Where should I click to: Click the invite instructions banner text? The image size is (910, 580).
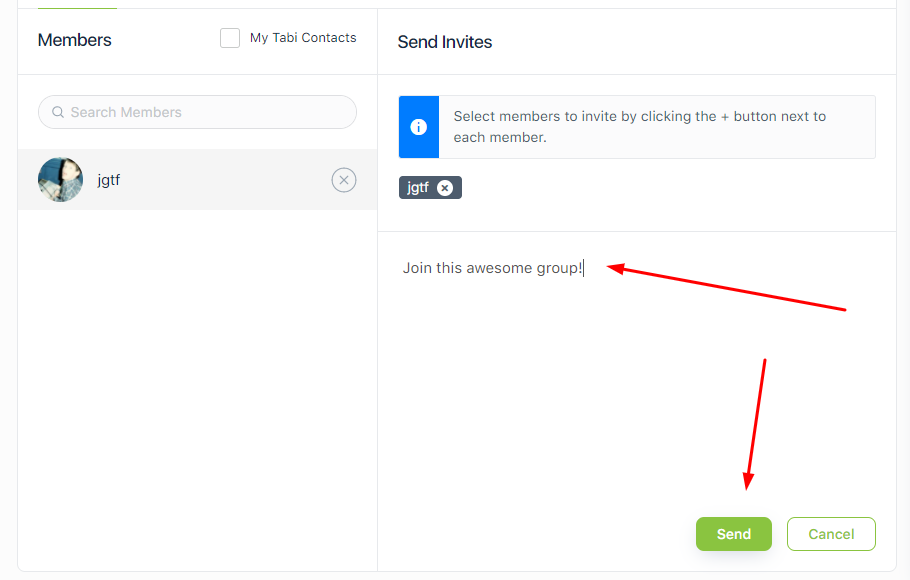640,127
